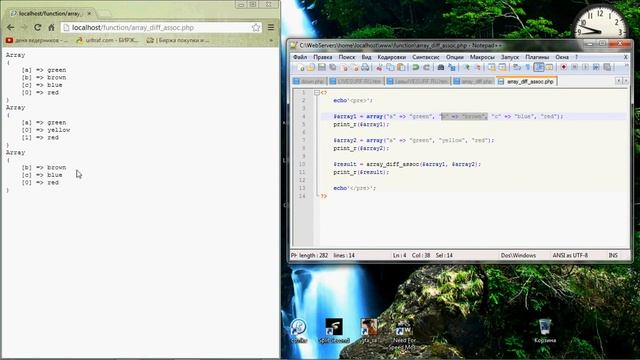Click the macro Playback icon in Notepad++
The width and height of the screenshot is (640, 360).
pyautogui.click(x=585, y=67)
